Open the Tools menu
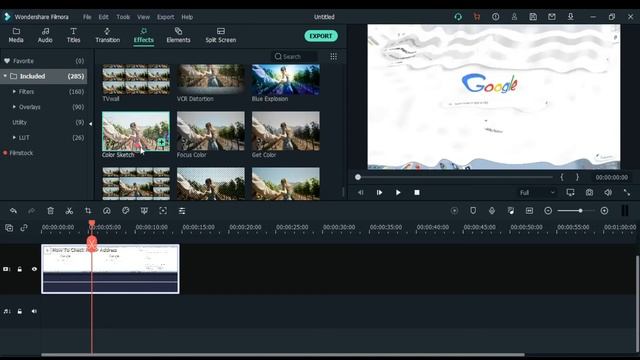 point(123,17)
